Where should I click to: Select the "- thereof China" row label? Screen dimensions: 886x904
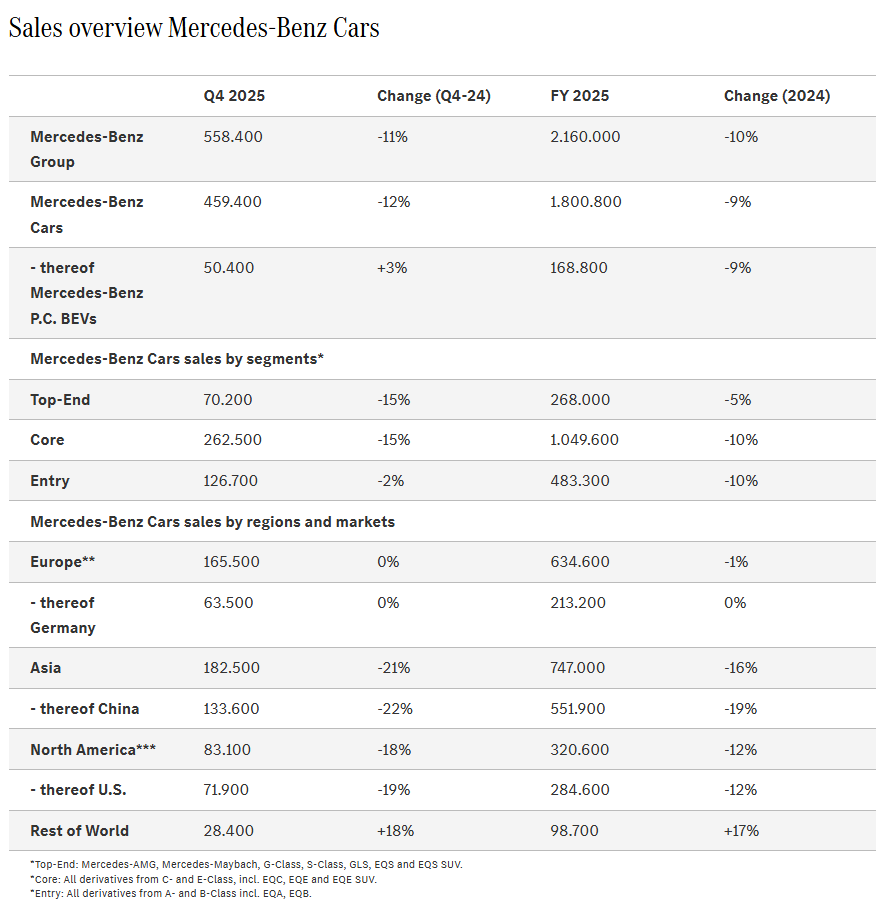coord(85,709)
